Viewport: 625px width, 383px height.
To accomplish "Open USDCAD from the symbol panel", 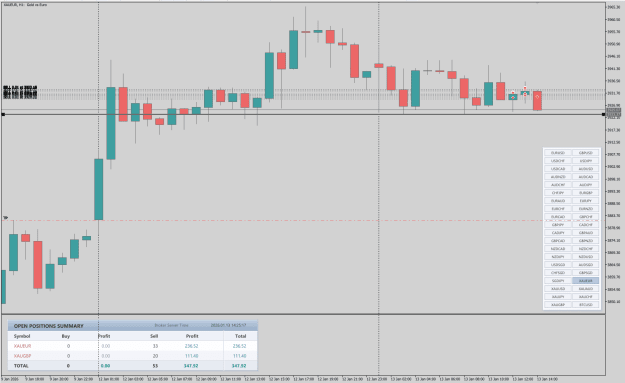I will [x=558, y=169].
